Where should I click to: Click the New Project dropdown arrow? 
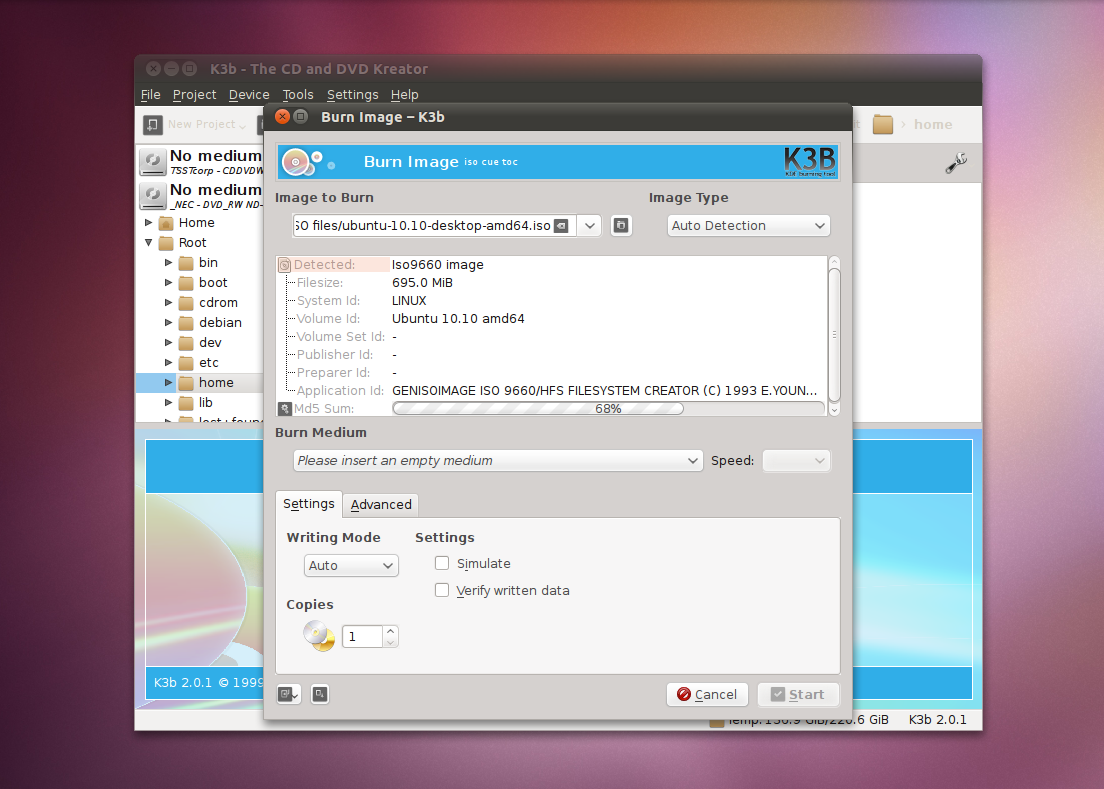pos(243,126)
